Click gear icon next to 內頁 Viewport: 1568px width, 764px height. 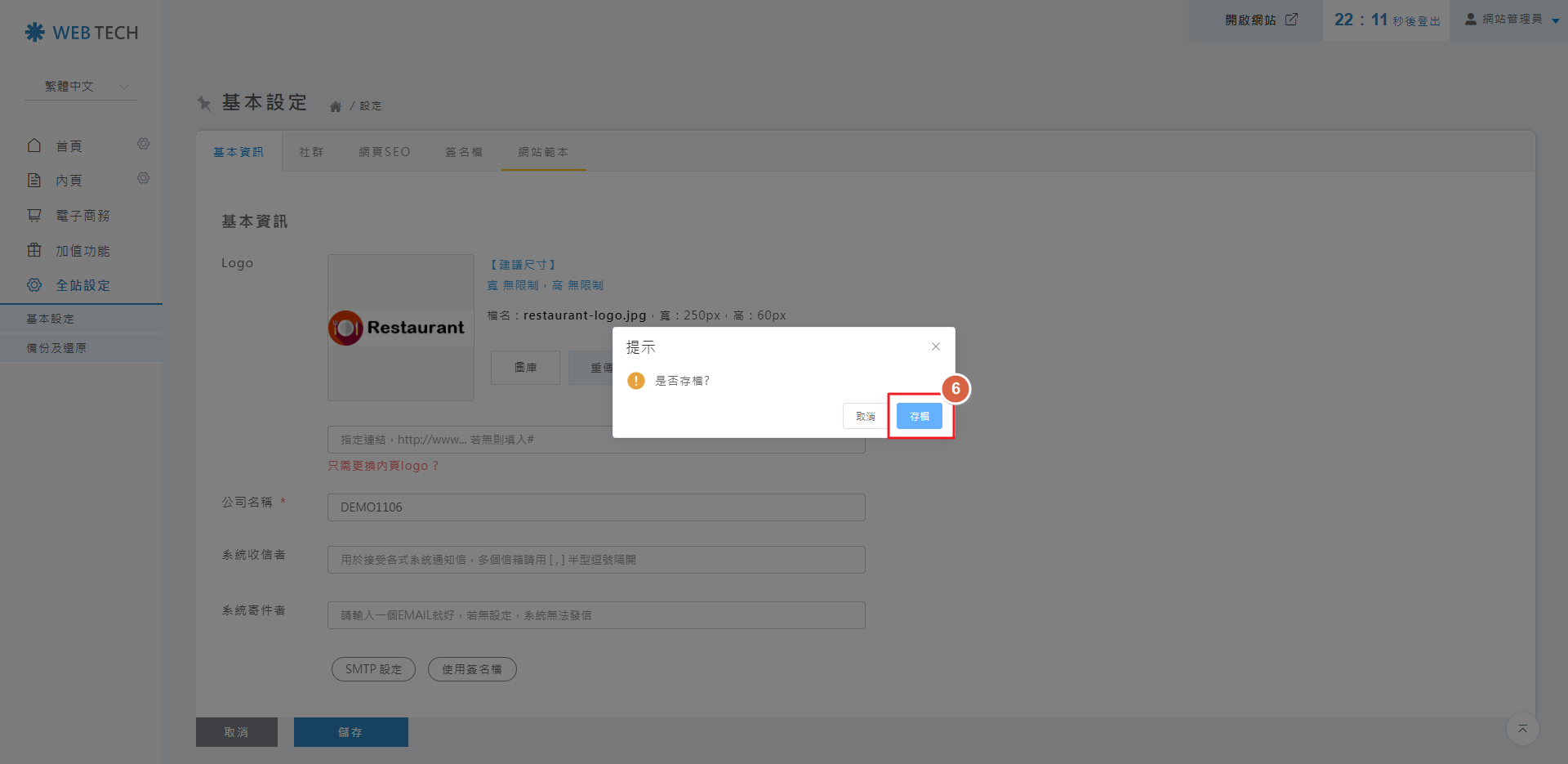point(143,179)
